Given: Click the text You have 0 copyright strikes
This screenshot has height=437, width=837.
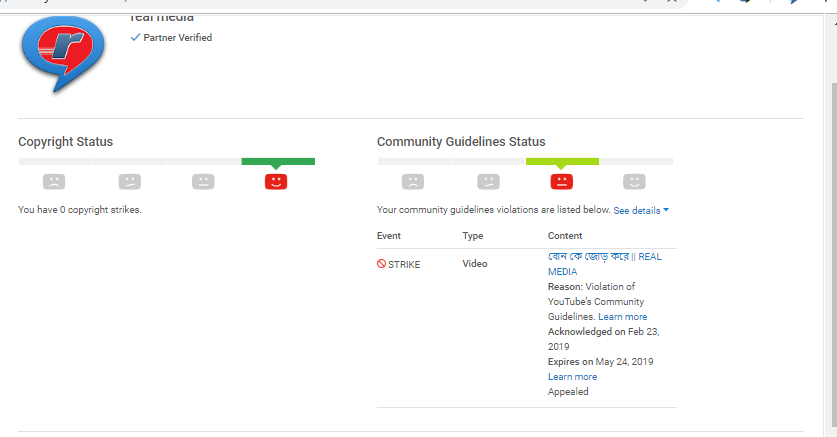Looking at the screenshot, I should pyautogui.click(x=80, y=210).
